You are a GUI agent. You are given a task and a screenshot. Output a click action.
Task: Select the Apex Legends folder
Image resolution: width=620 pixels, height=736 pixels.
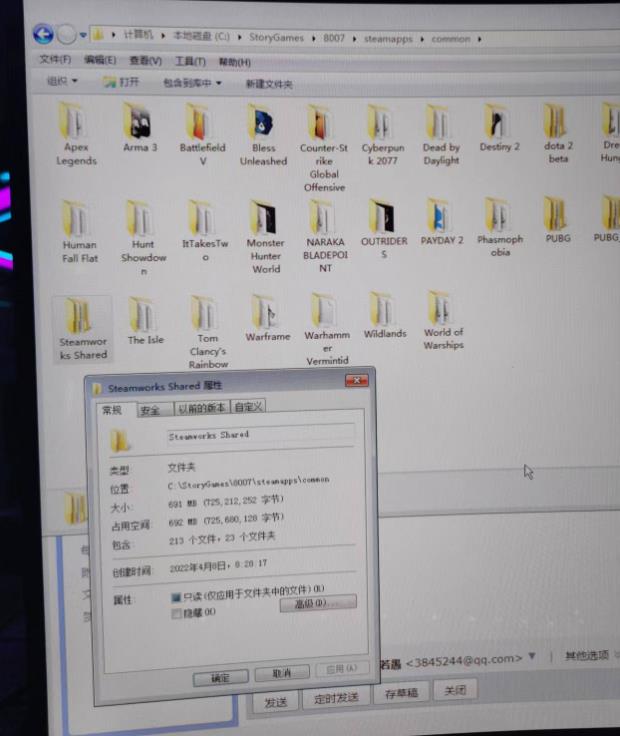pos(75,134)
